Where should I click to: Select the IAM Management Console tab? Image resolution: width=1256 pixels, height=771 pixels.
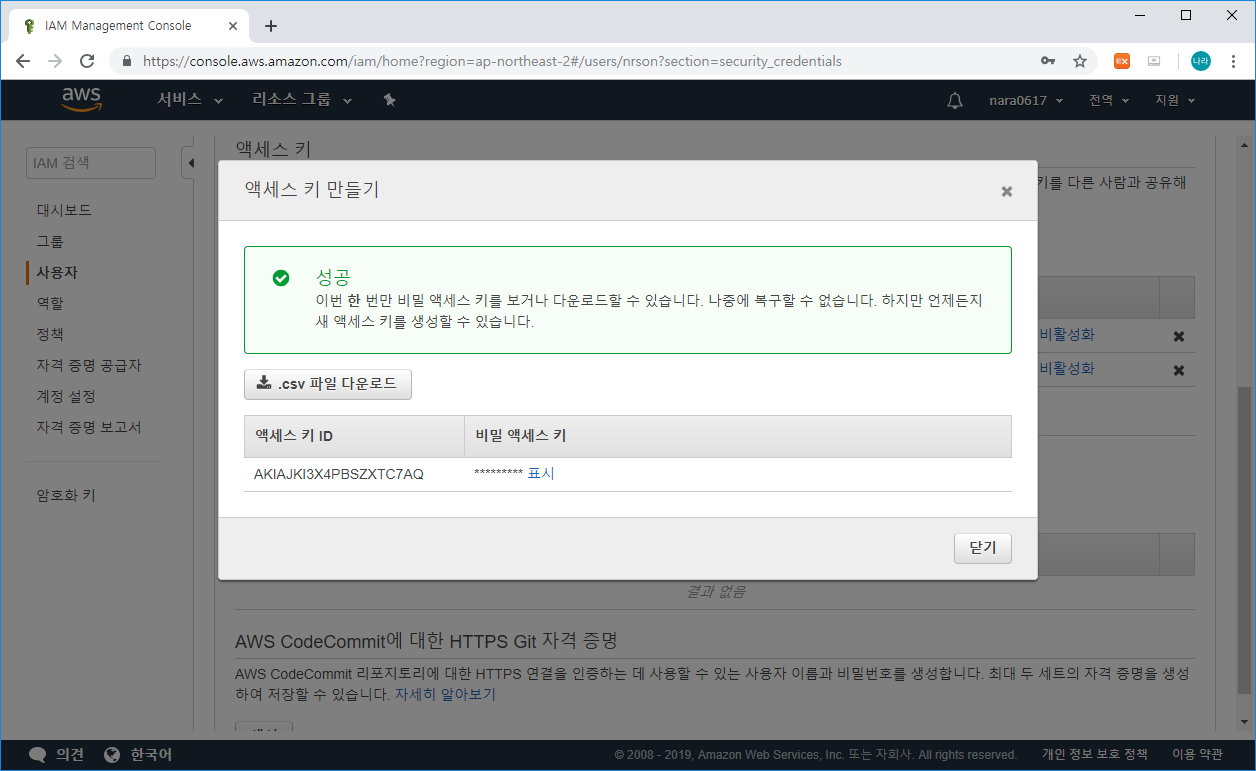[x=128, y=26]
